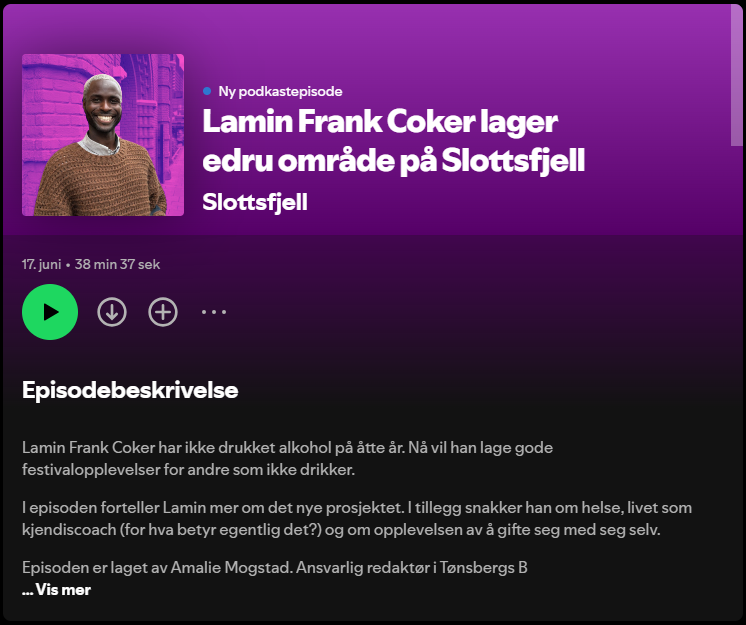
Task: Open the Slottsfjell podcast show page
Action: tap(255, 202)
